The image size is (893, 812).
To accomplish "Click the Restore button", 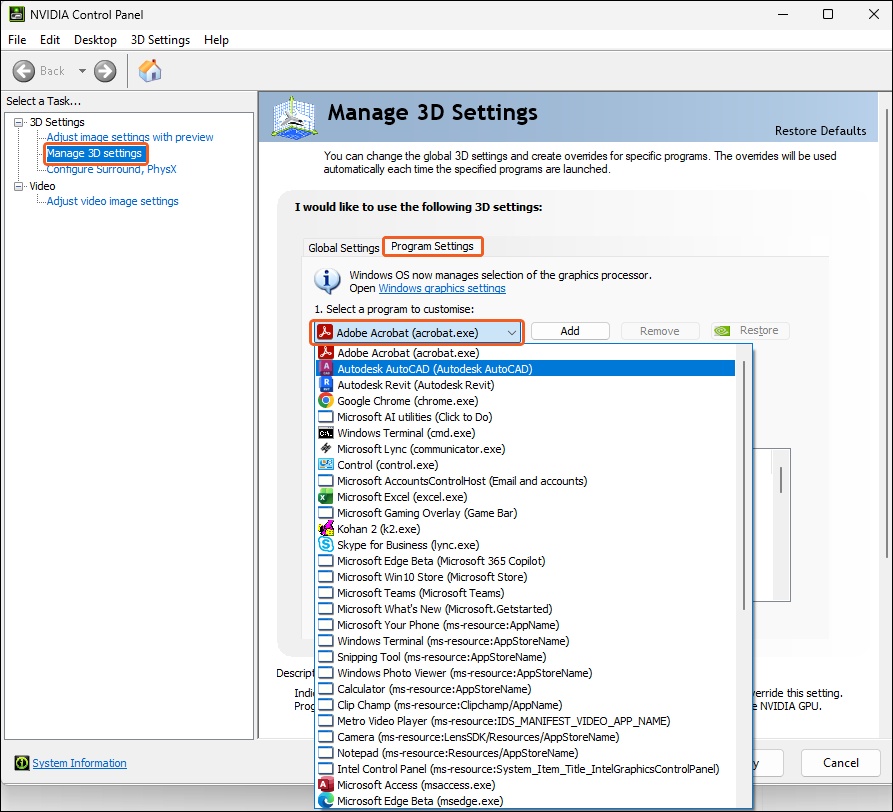I will [750, 330].
